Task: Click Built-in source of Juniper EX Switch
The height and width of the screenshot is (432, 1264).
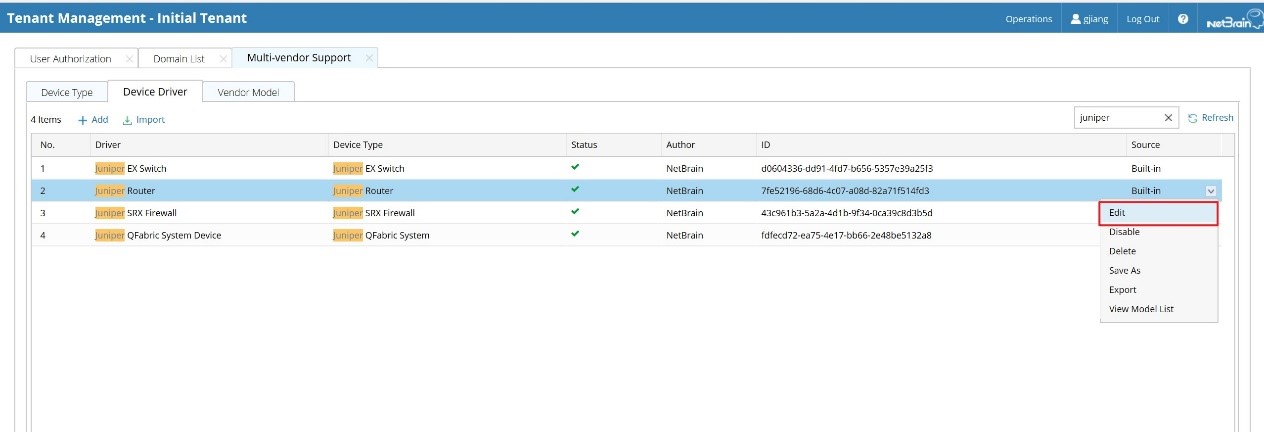Action: tap(1146, 168)
